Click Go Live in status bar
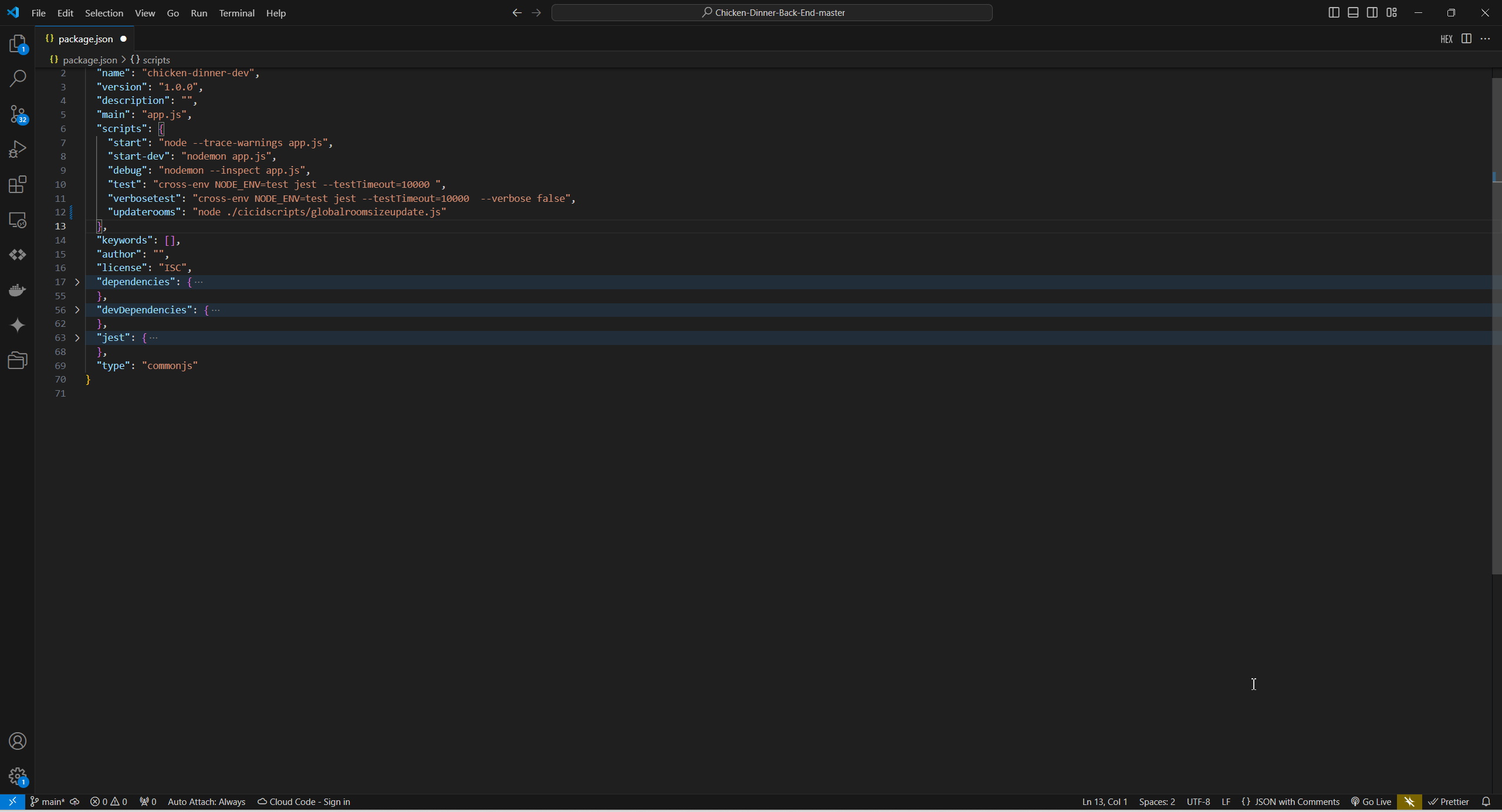Screen dimensions: 1502x812 coord(1371,801)
